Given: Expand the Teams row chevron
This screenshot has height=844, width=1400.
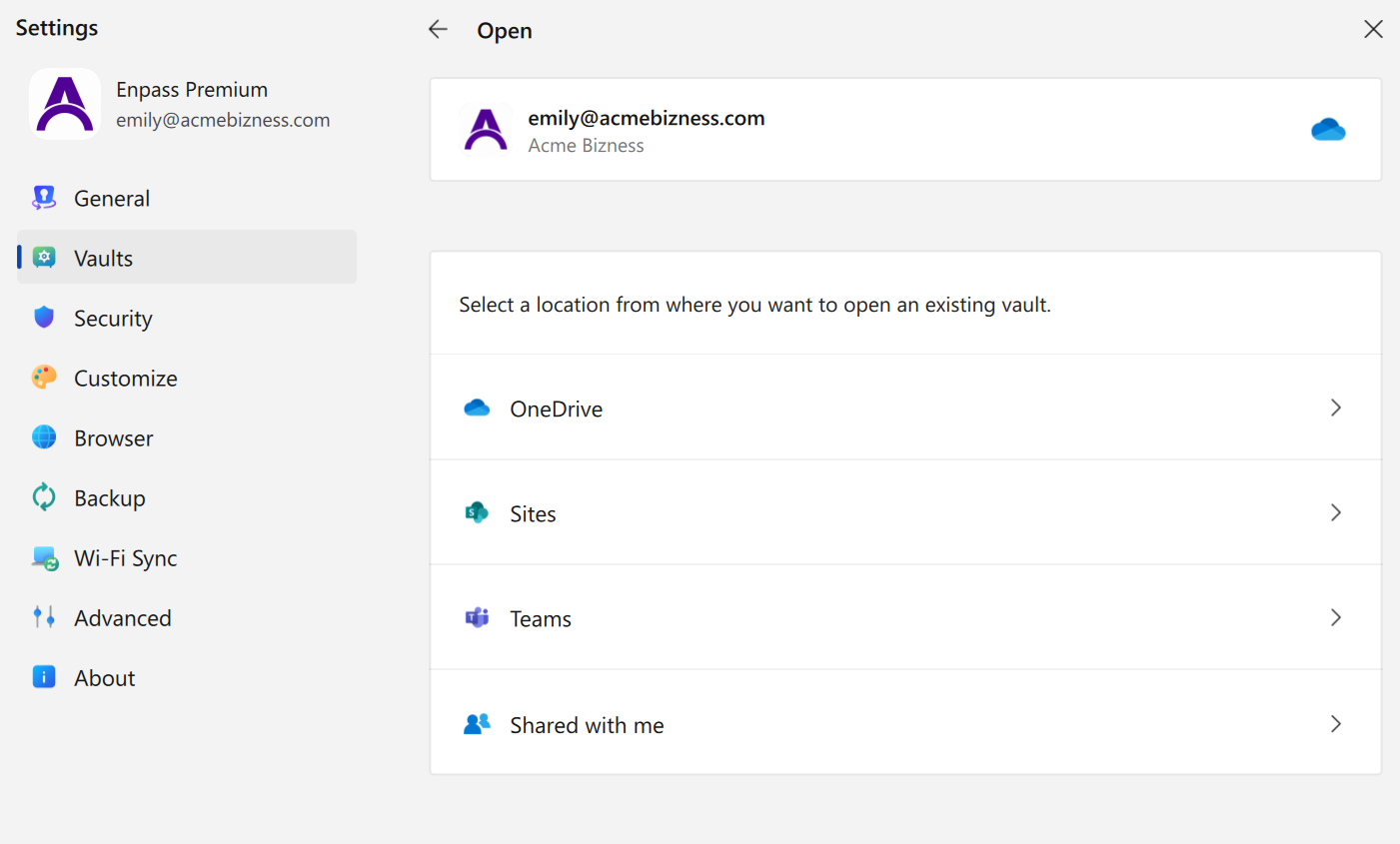Looking at the screenshot, I should (x=1336, y=617).
